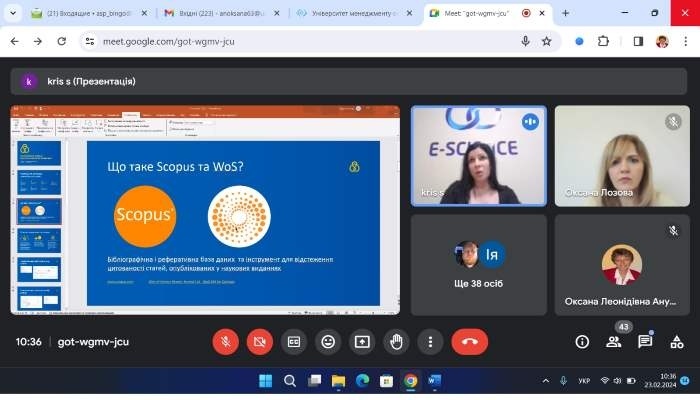This screenshot has height=400, width=700.
Task: Unmute the microphone in Meet
Action: point(225,341)
